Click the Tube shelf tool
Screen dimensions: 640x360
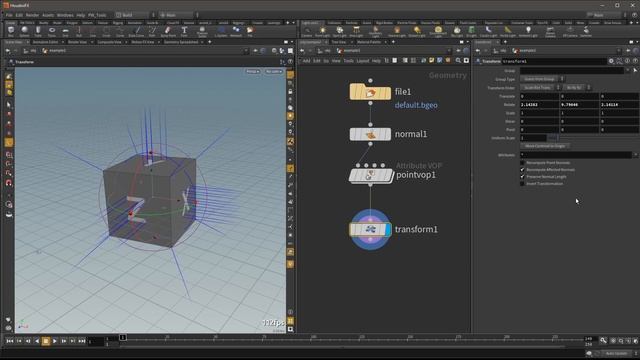click(38, 31)
